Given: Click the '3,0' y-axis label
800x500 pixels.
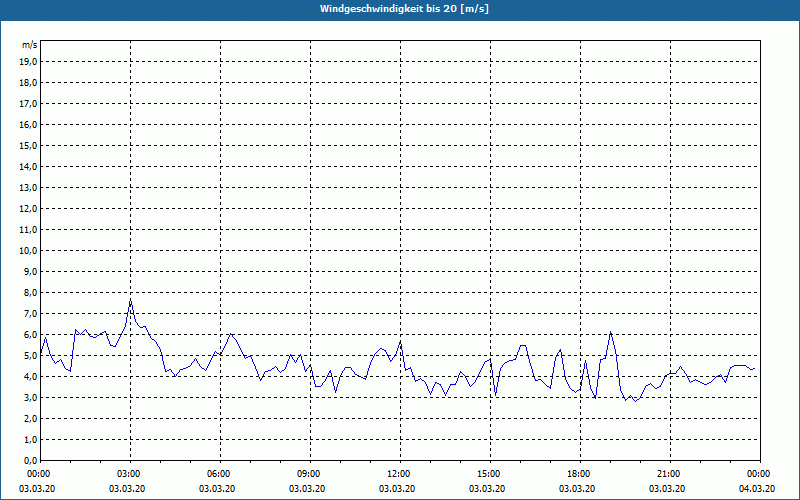Looking at the screenshot, I should (30, 397).
